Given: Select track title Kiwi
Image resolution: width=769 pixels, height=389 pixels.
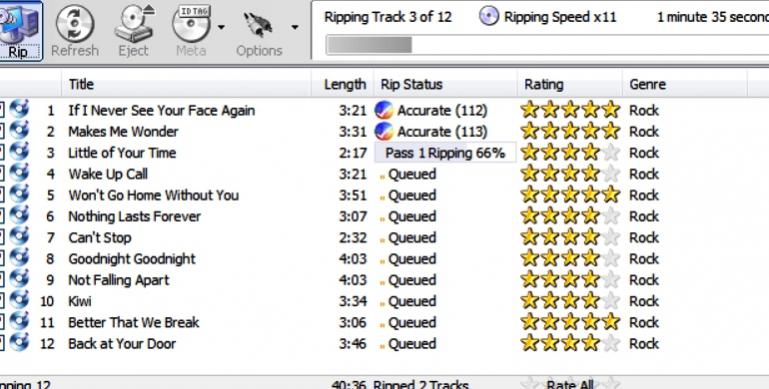Looking at the screenshot, I should 79,301.
